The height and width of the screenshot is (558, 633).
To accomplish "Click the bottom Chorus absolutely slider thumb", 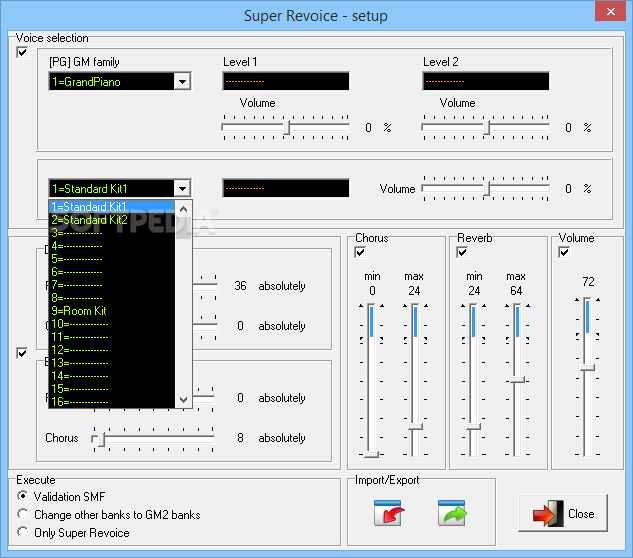I will [101, 438].
